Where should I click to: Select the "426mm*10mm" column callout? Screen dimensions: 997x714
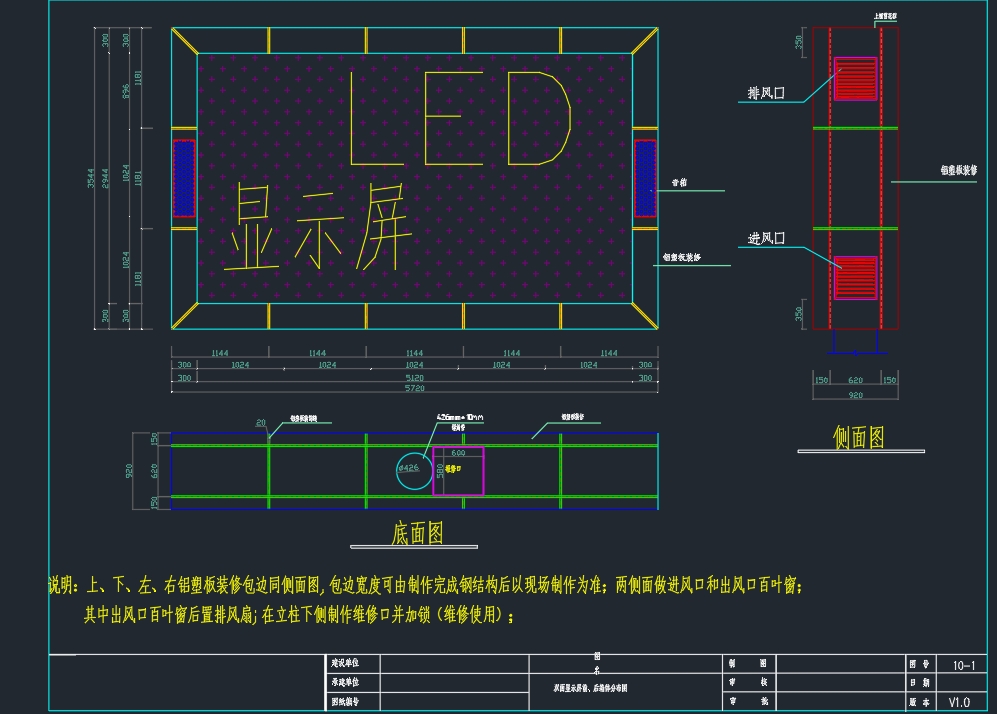[460, 418]
